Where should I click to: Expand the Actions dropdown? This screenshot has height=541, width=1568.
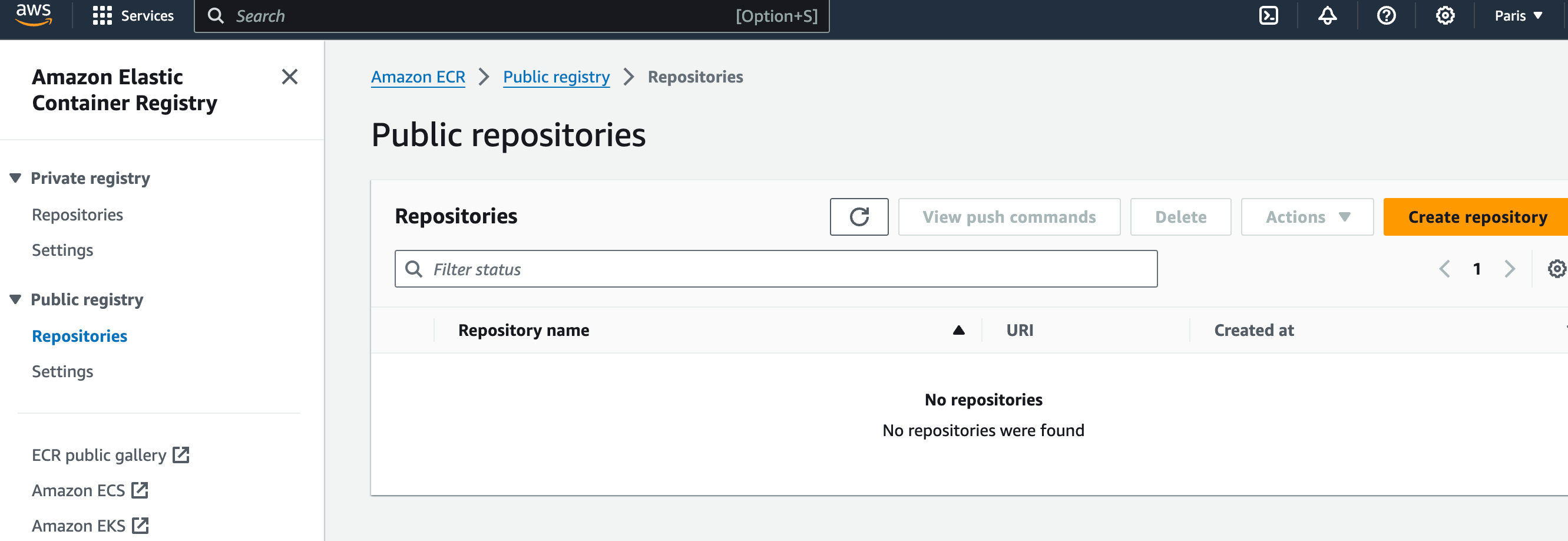(1306, 217)
